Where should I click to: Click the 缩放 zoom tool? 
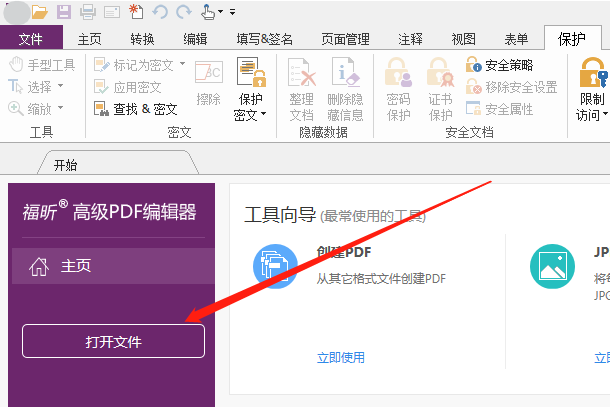(x=30, y=109)
